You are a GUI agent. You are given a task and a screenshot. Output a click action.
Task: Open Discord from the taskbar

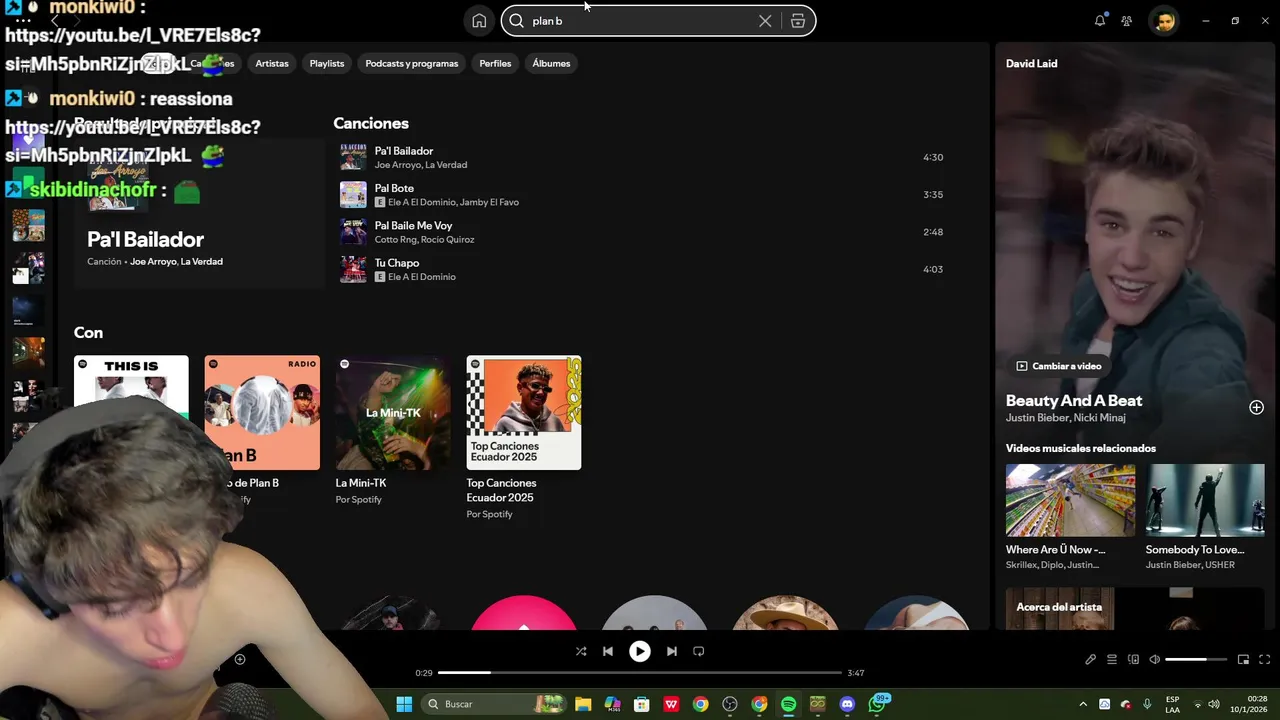click(847, 704)
